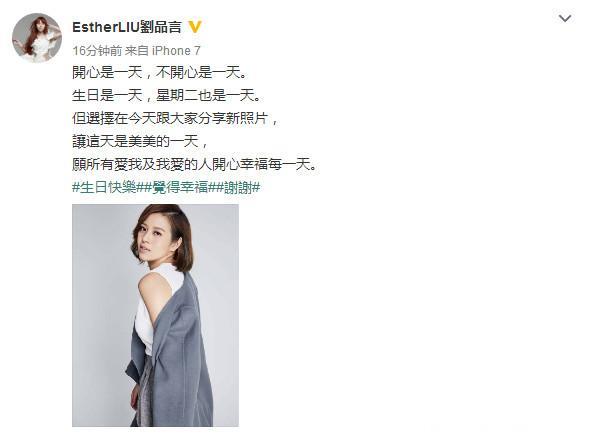Open the #覺得幸福# hashtag topic
Image resolution: width=591 pixels, height=436 pixels.
click(x=180, y=187)
